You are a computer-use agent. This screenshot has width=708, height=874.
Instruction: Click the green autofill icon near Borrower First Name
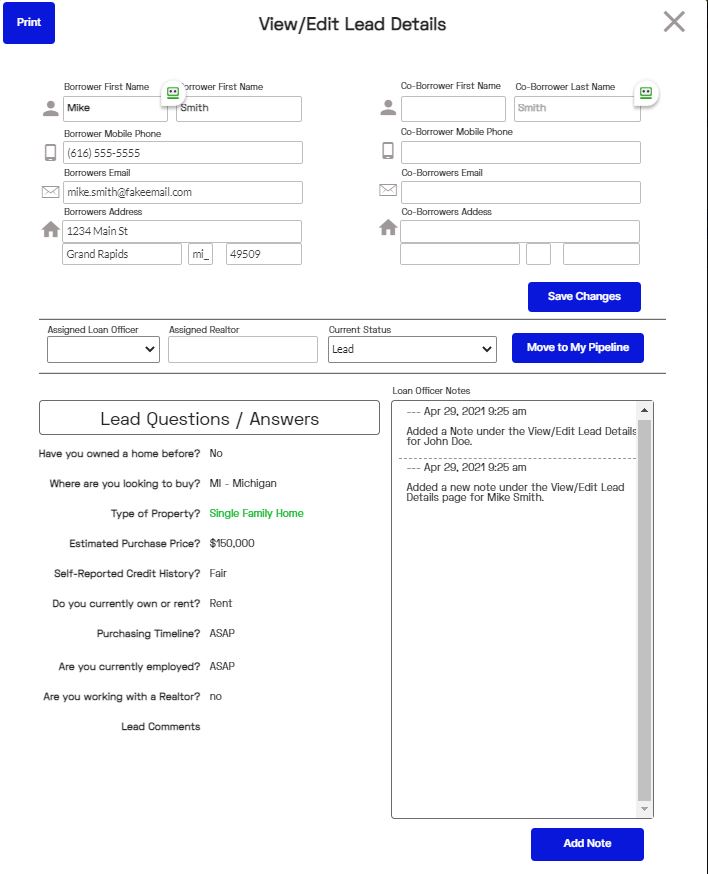coord(173,93)
